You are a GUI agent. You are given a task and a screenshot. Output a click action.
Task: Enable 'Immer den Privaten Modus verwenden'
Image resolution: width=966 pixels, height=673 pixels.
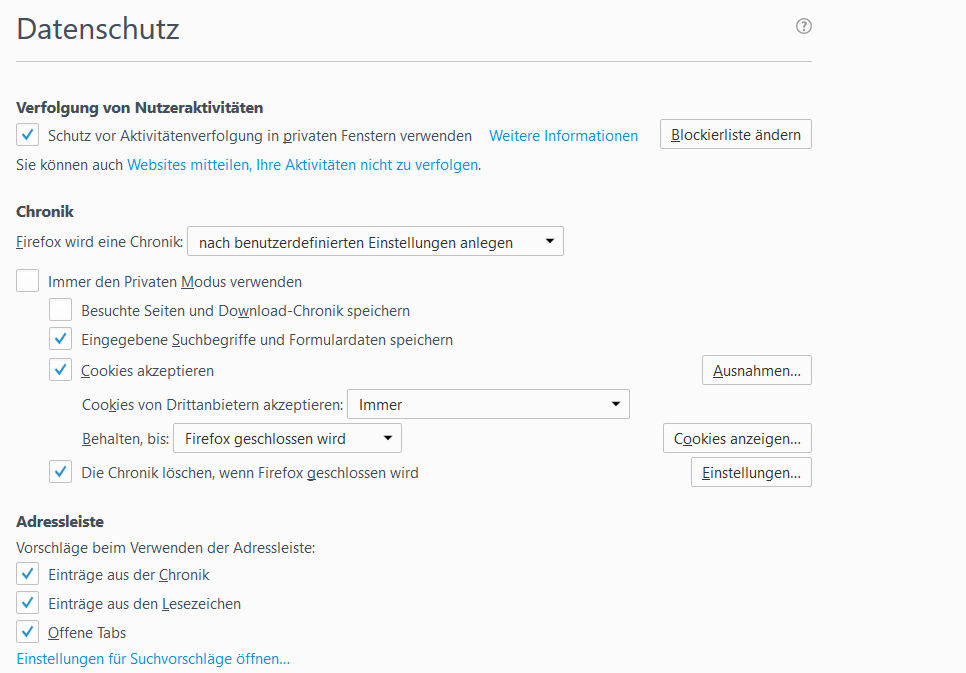[28, 282]
